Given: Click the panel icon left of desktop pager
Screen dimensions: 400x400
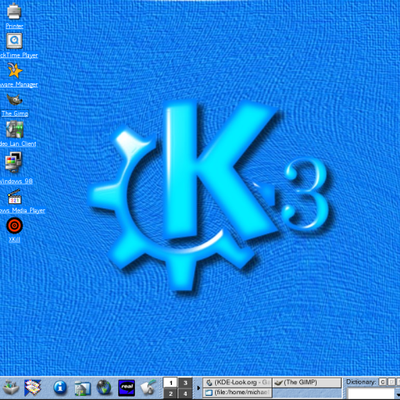Looking at the screenshot, I should click(x=148, y=388).
